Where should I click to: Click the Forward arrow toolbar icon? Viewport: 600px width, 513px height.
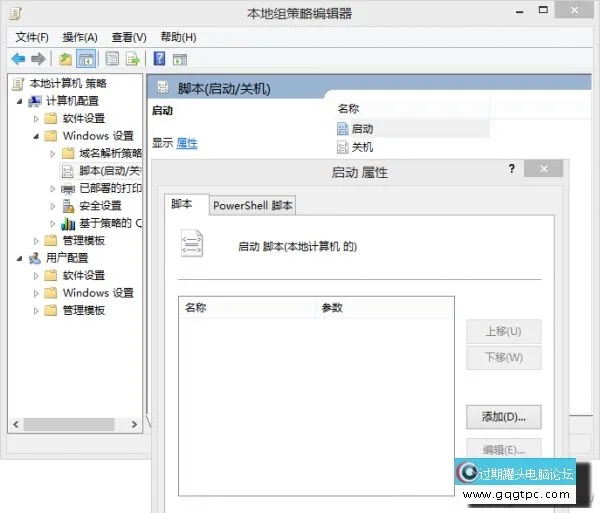click(38, 59)
